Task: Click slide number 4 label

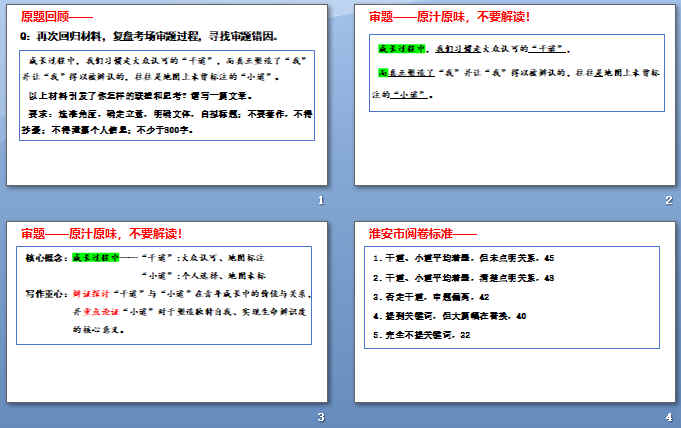Action: (668, 417)
